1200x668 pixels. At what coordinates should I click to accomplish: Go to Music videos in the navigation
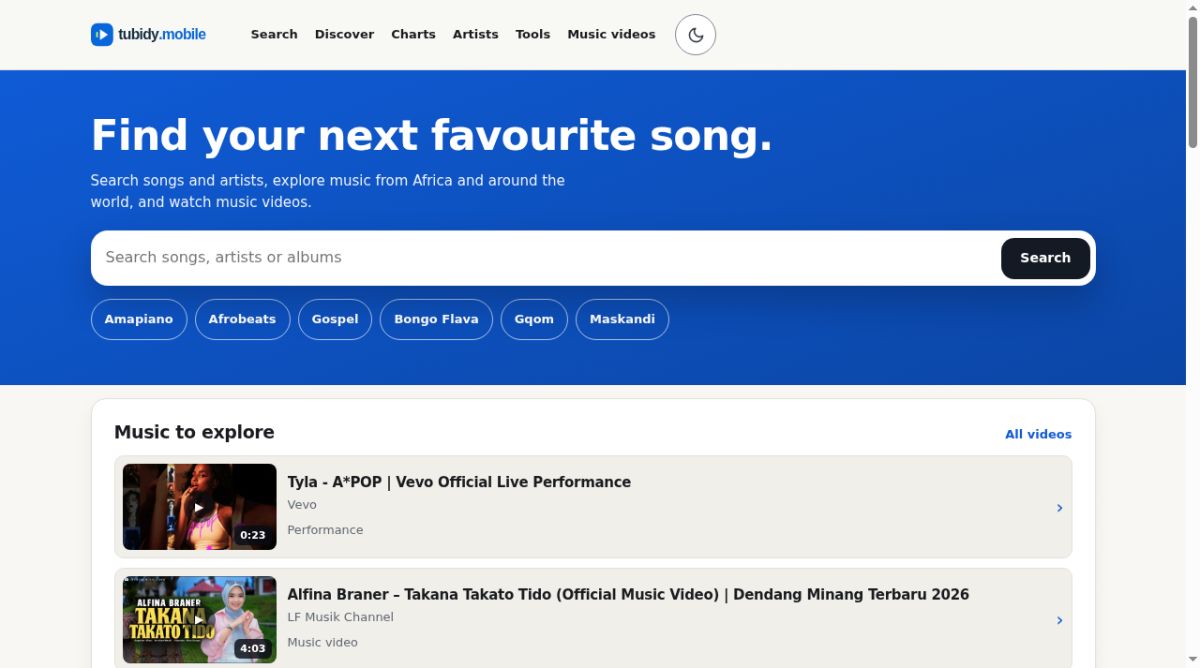point(611,34)
